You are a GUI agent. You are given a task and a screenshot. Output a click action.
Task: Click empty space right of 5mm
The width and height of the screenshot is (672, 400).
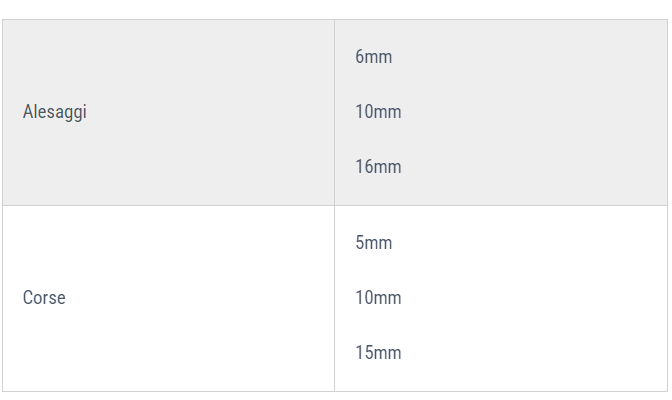pos(527,243)
